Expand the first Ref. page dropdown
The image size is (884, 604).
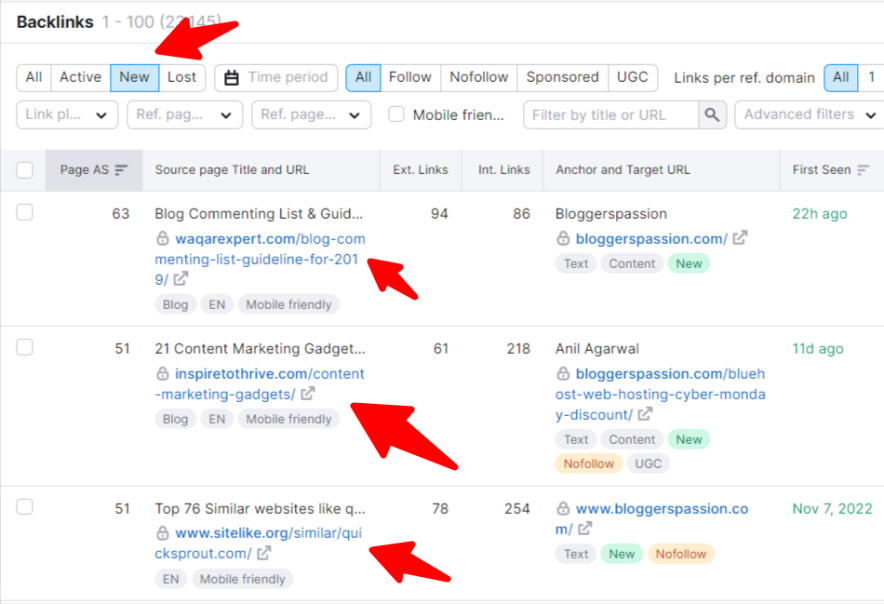tap(185, 115)
